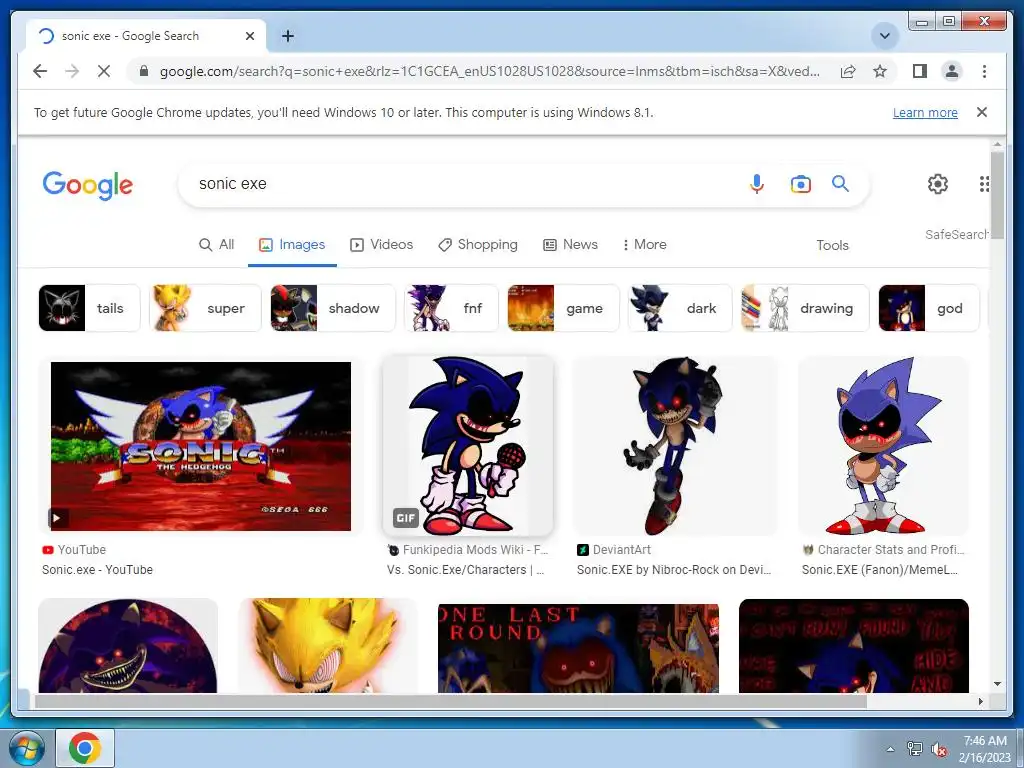Viewport: 1024px width, 768px height.
Task: Click into the sonic exe search box
Action: click(457, 184)
